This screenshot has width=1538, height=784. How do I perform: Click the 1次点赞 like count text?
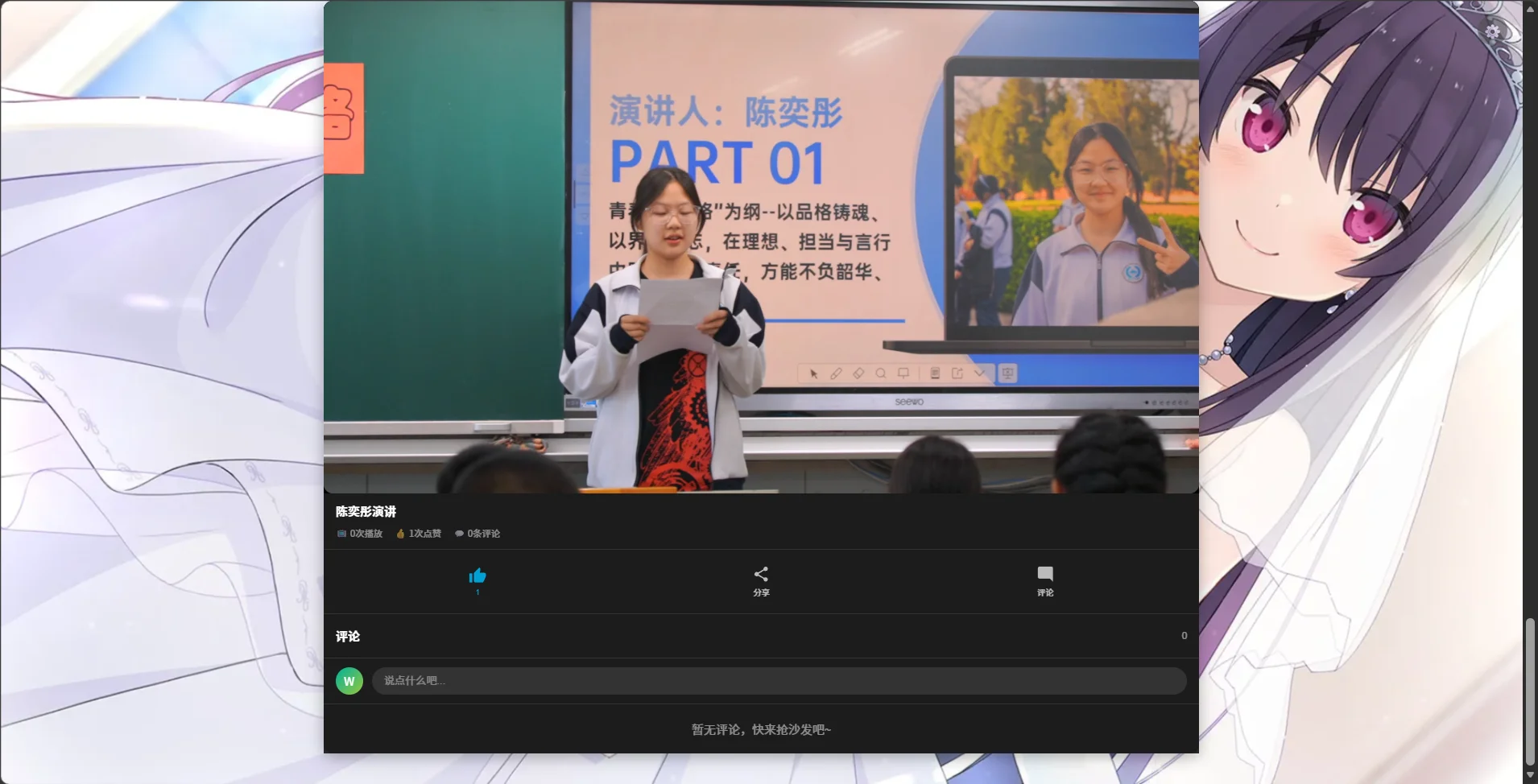(425, 534)
